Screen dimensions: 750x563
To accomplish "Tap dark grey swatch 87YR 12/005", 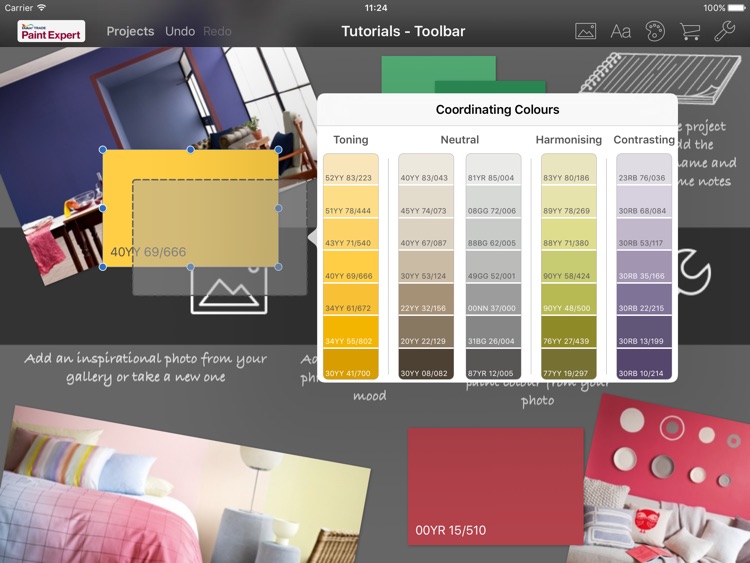I will (493, 364).
